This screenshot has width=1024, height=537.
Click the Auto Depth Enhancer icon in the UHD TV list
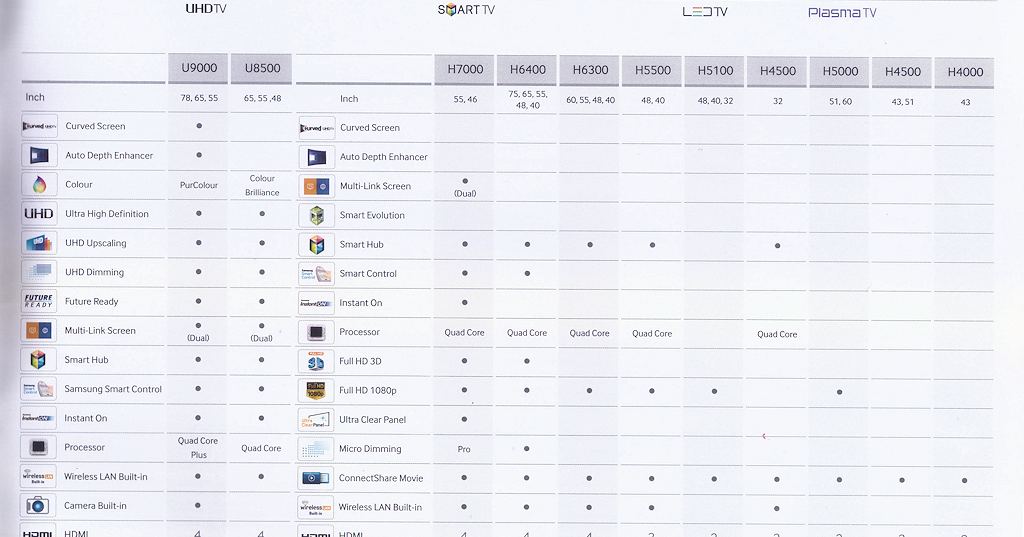coord(39,155)
